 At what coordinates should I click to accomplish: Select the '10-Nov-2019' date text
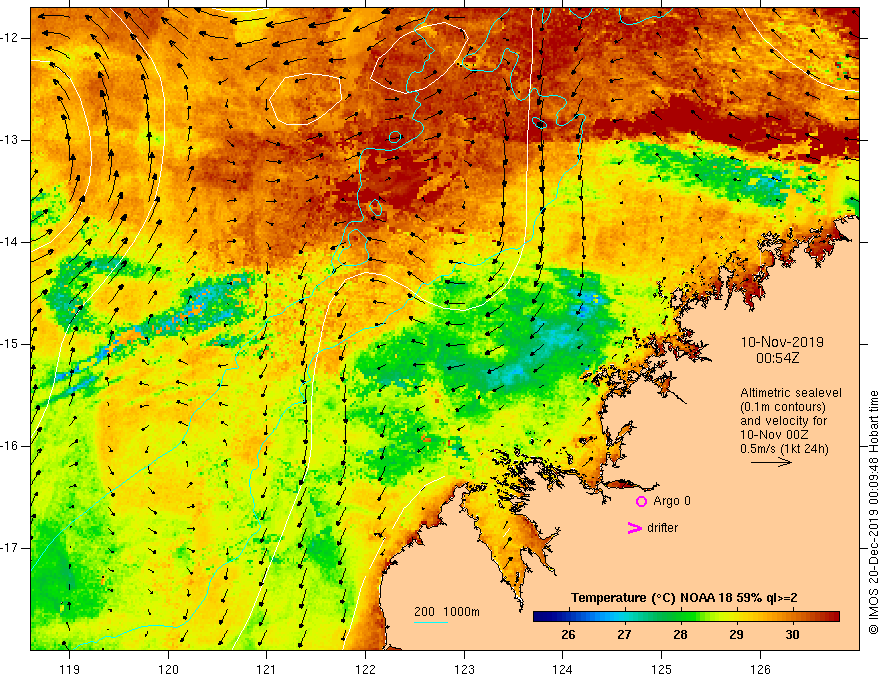click(x=782, y=342)
